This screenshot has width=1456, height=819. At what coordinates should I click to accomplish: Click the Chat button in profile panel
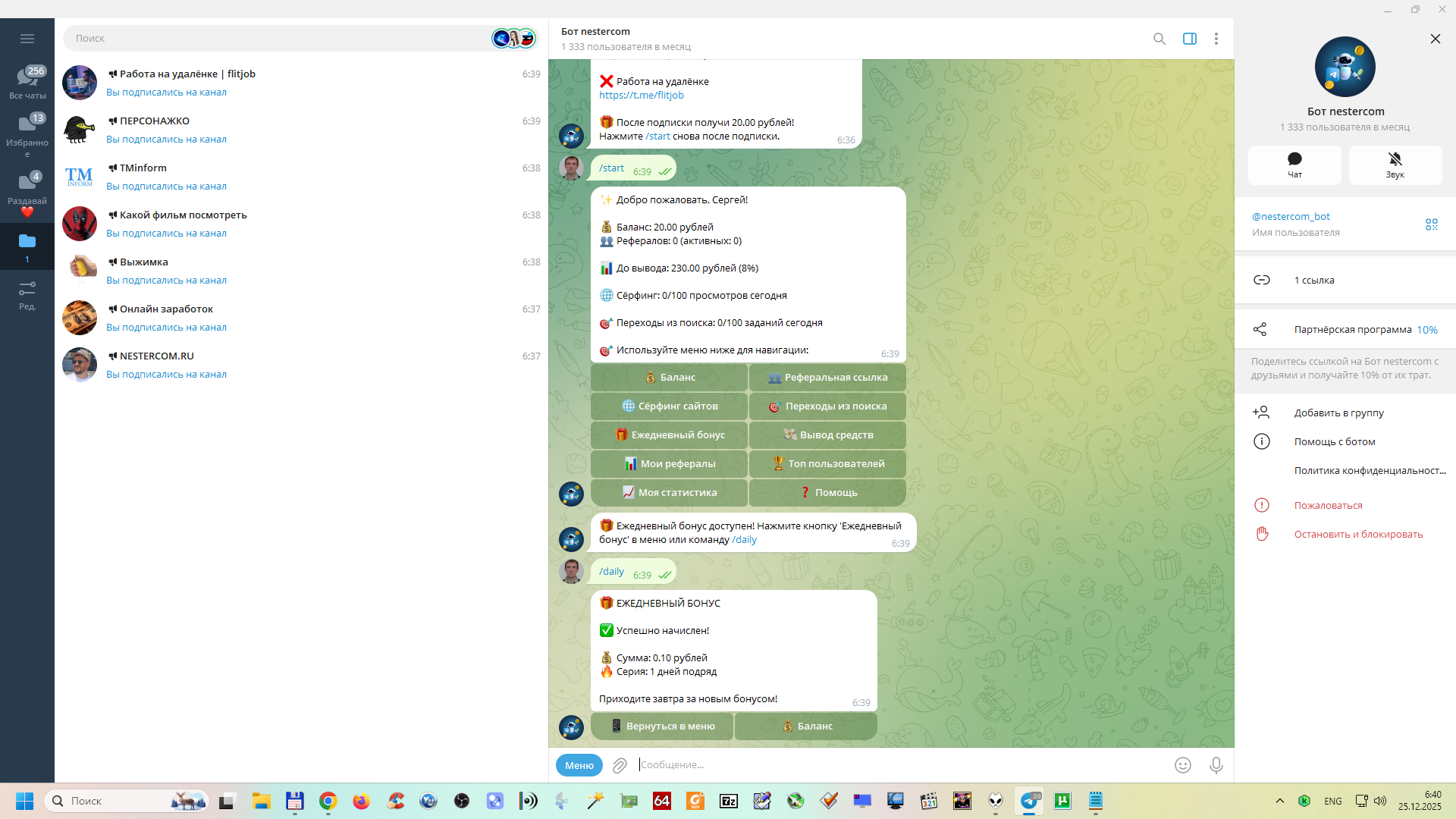click(x=1294, y=165)
